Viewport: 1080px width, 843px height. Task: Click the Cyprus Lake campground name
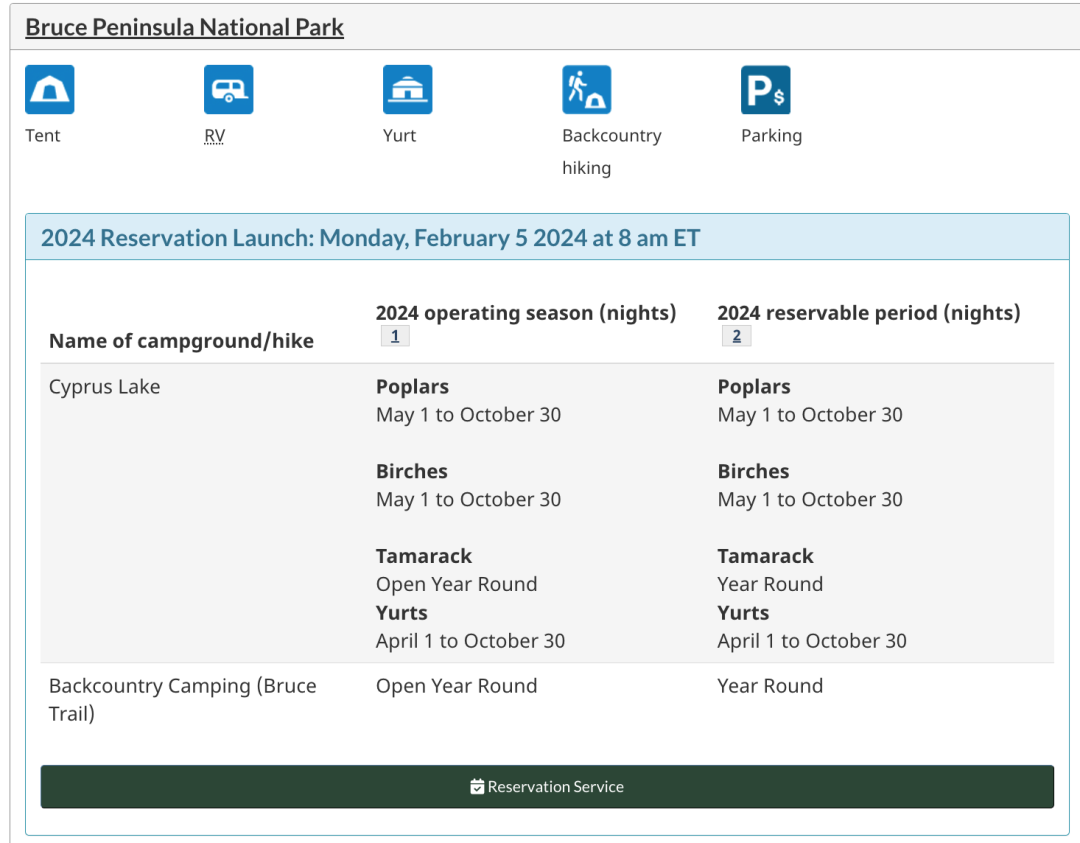pos(105,386)
